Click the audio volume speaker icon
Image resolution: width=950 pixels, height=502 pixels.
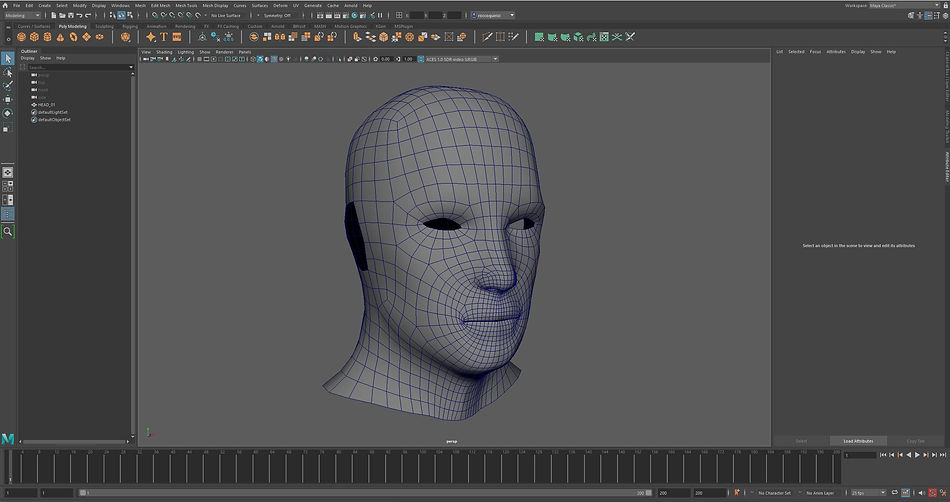pos(922,493)
